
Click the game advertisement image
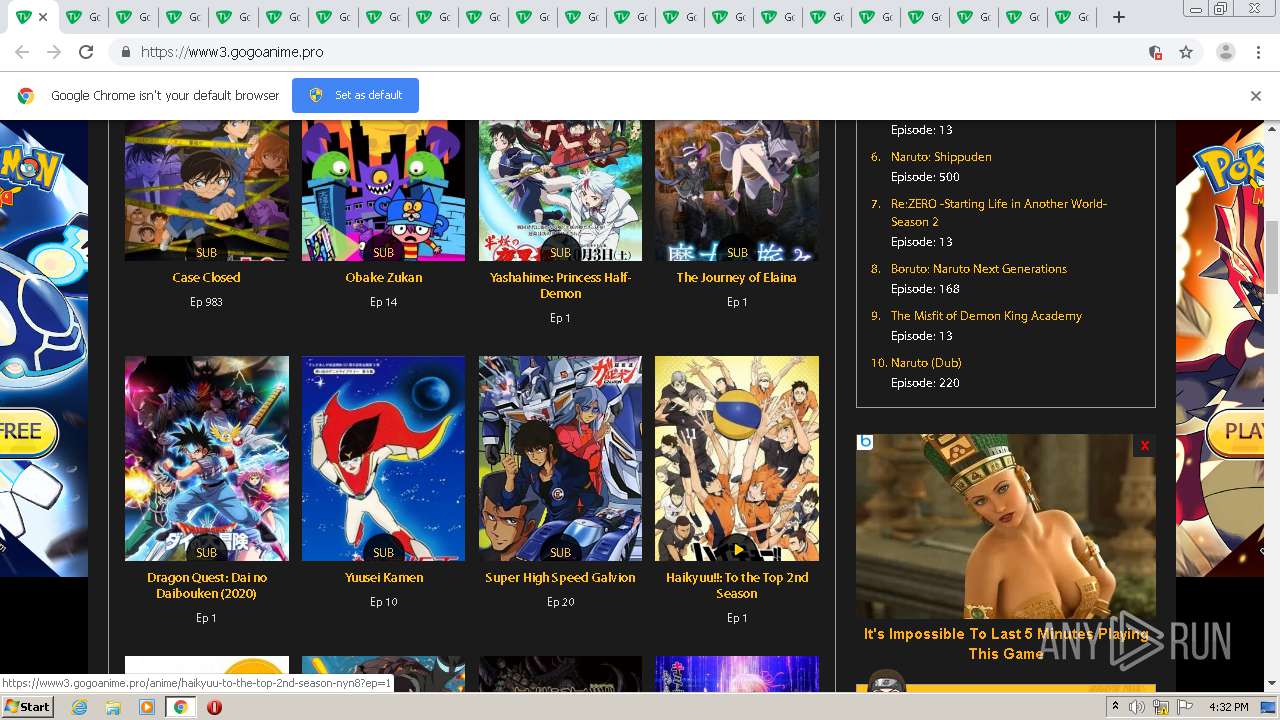click(1006, 526)
